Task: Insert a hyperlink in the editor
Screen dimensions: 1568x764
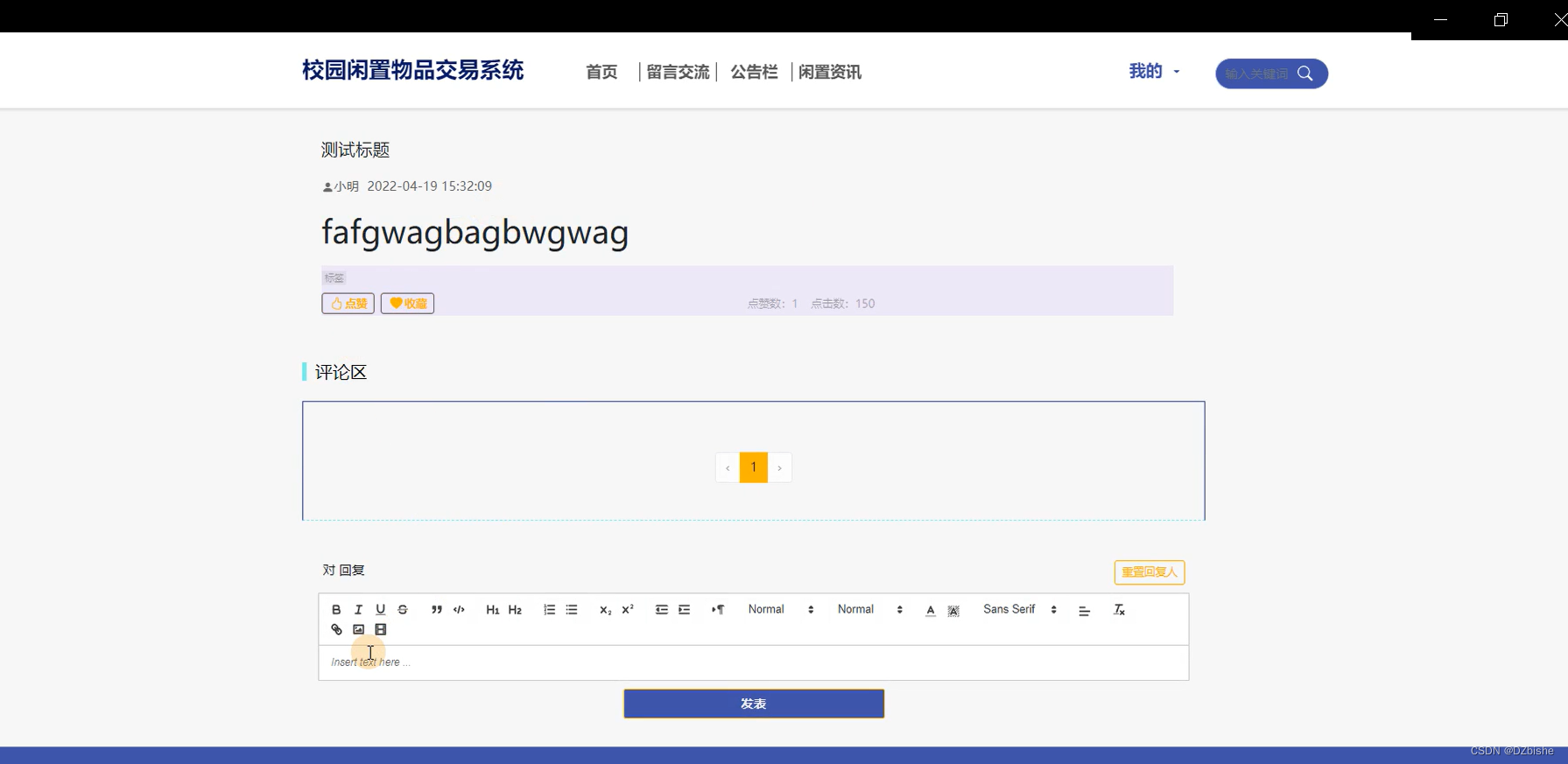Action: tap(336, 629)
